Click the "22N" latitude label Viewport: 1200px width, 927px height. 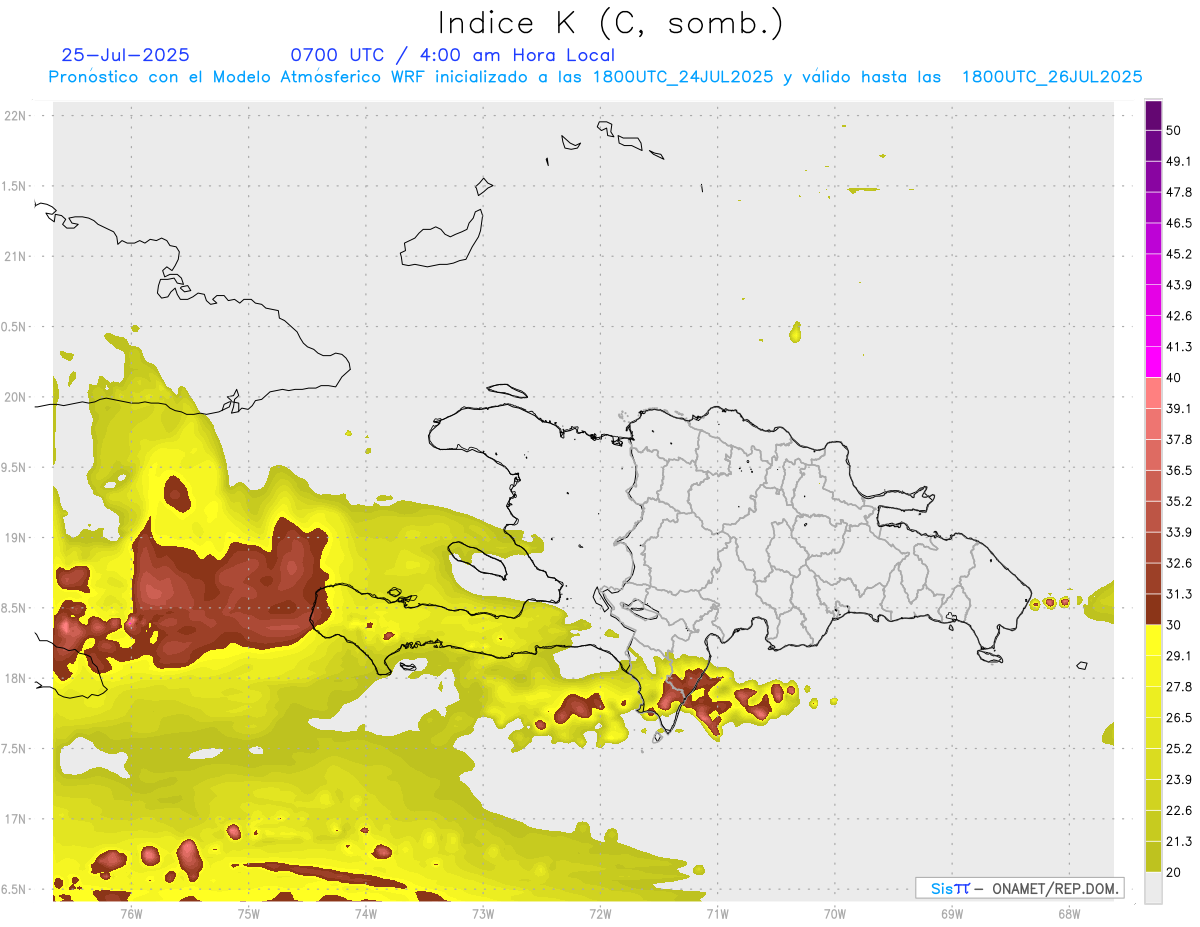click(x=17, y=115)
